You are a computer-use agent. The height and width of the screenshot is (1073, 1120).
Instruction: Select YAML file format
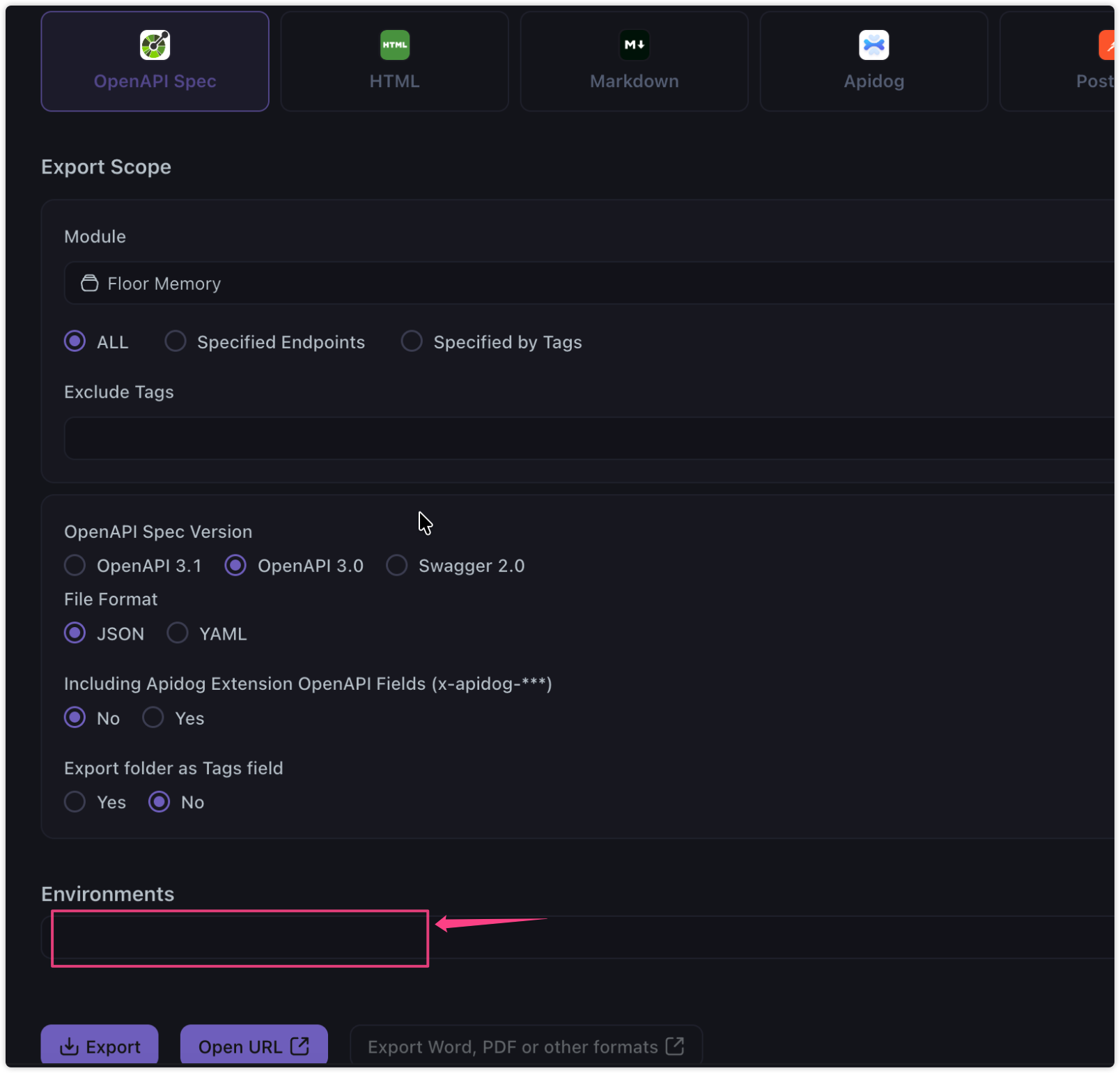pyautogui.click(x=178, y=633)
